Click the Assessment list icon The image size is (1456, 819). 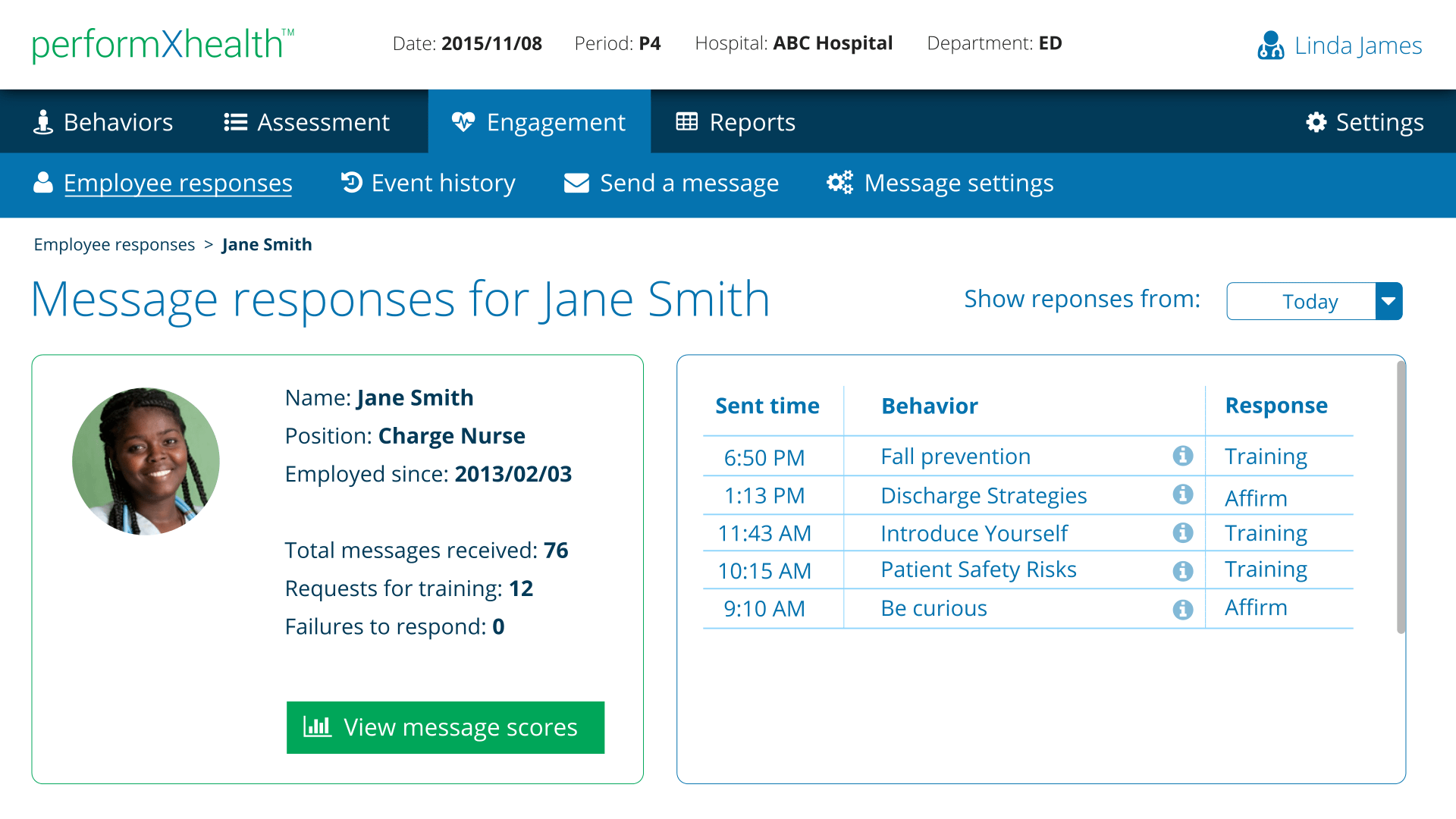(x=236, y=122)
